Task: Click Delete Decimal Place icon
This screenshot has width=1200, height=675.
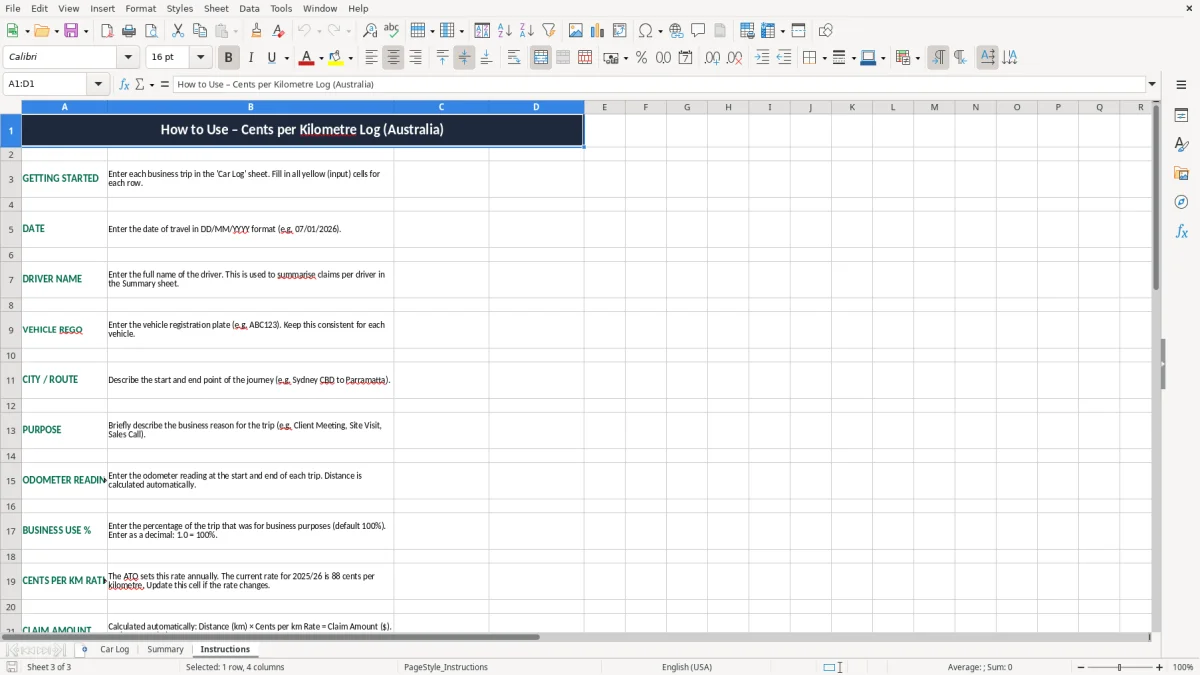Action: coord(735,58)
